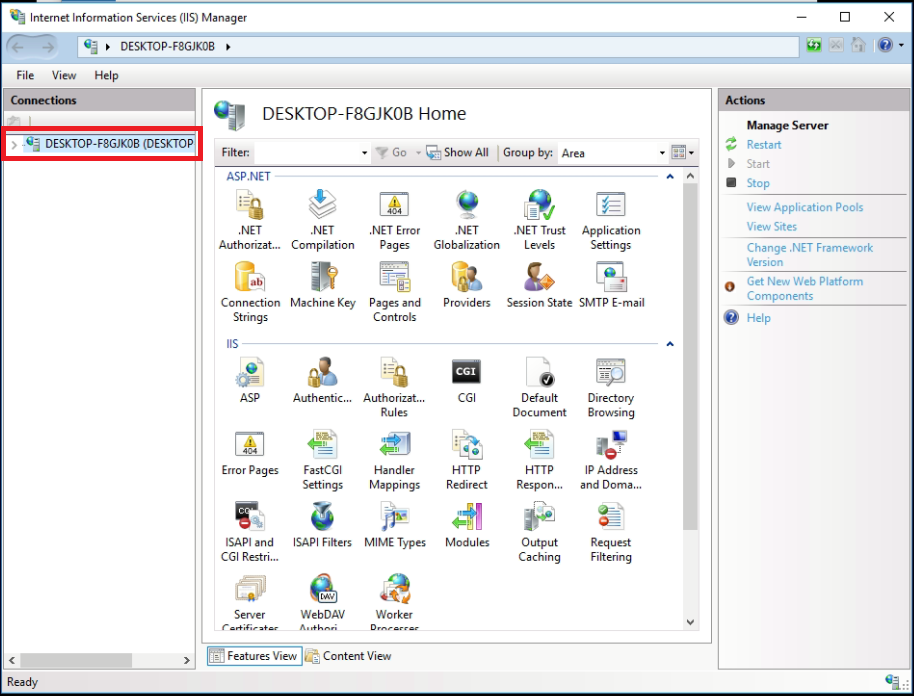Open the .NET Globalization feature
Image resolution: width=914 pixels, height=696 pixels.
coord(467,220)
